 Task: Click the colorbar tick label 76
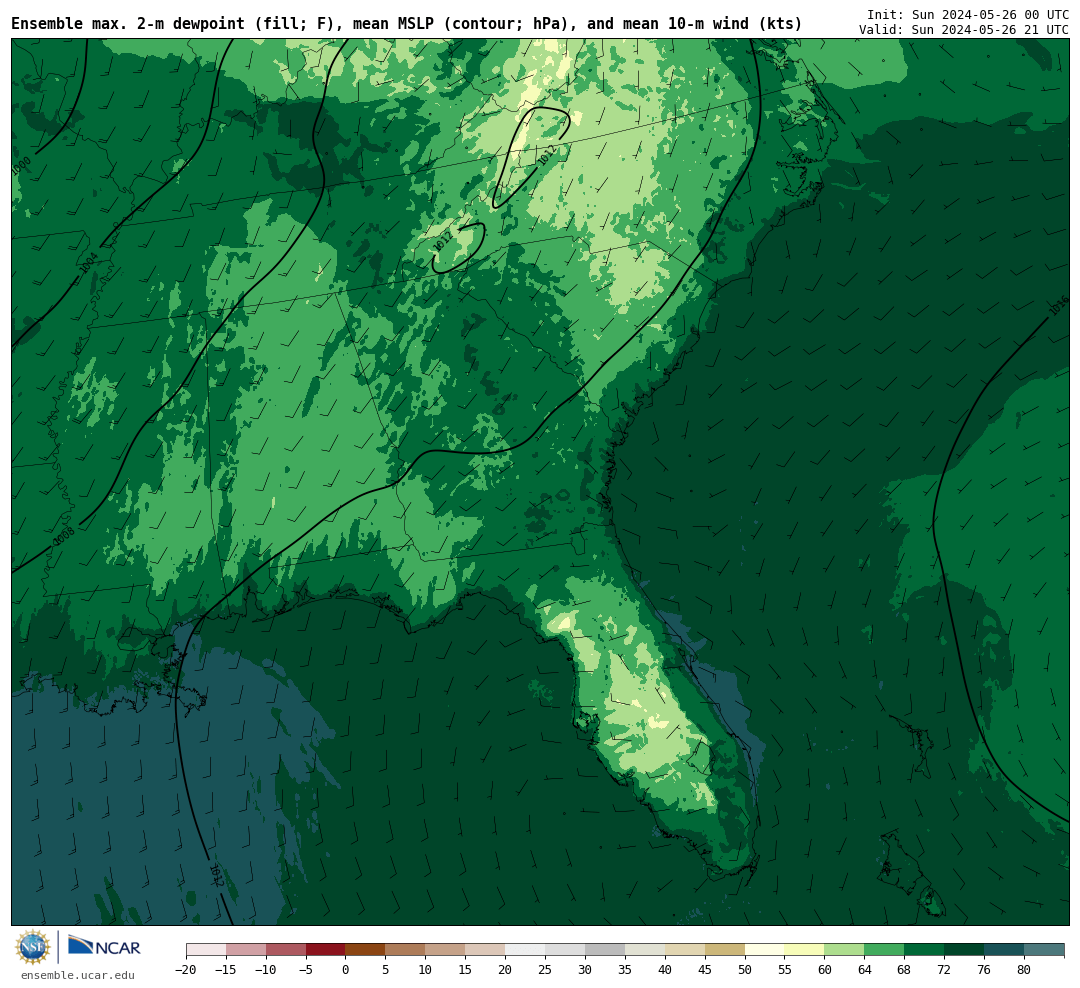(x=985, y=970)
